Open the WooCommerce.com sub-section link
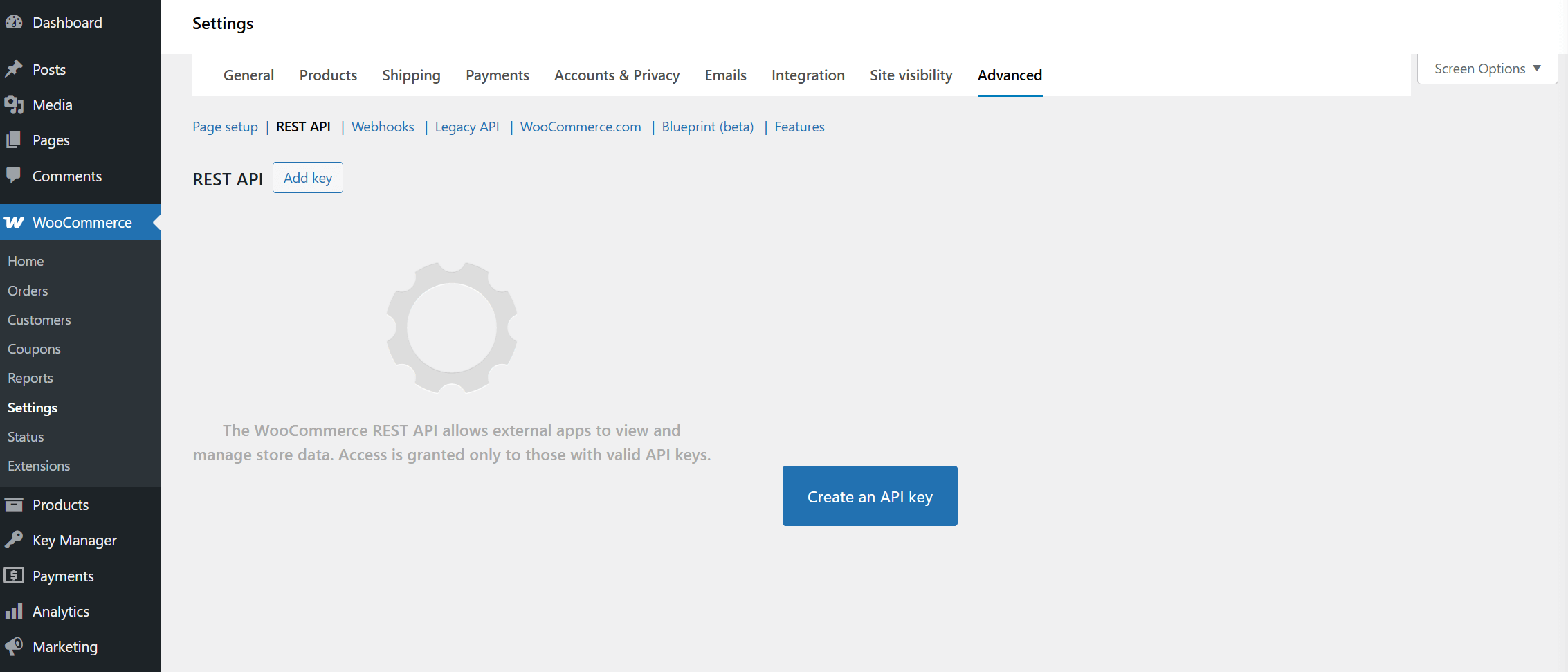Viewport: 1568px width, 672px height. [x=581, y=127]
